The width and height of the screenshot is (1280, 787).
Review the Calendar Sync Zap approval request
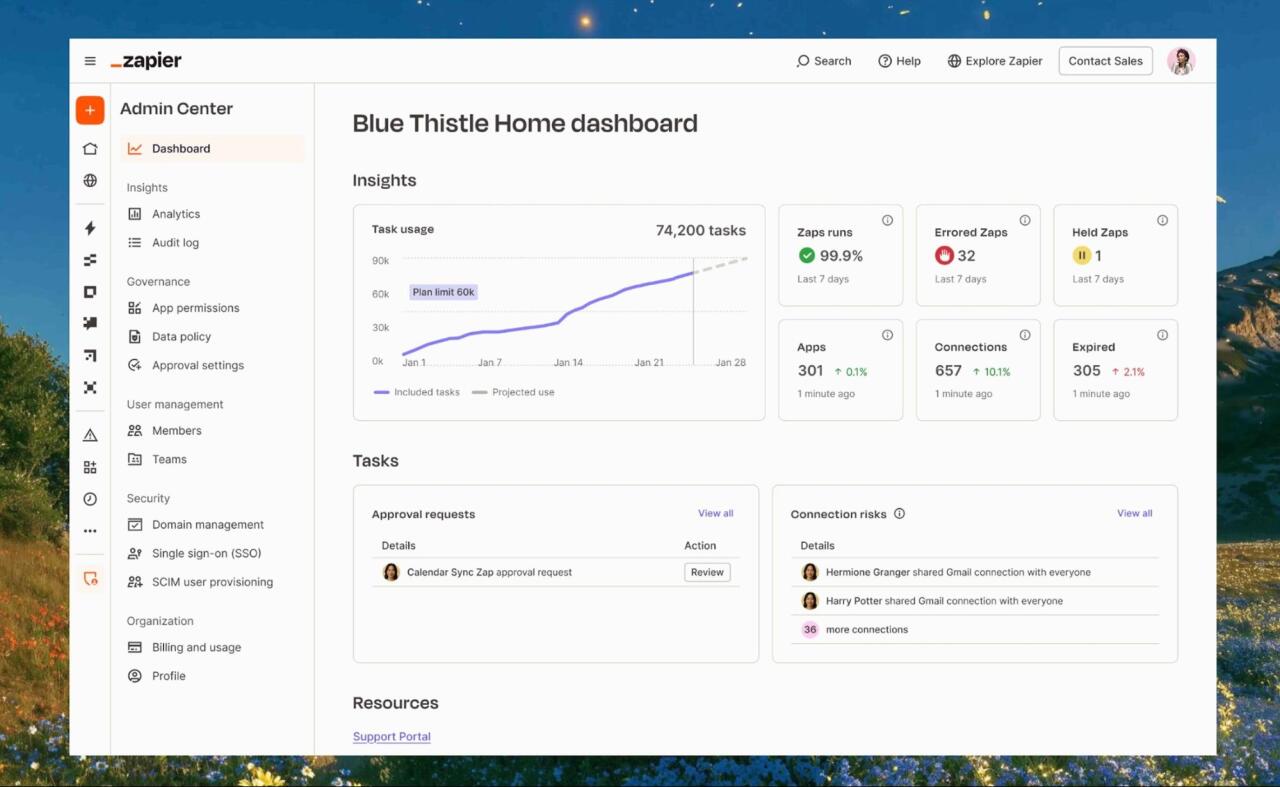coord(707,572)
